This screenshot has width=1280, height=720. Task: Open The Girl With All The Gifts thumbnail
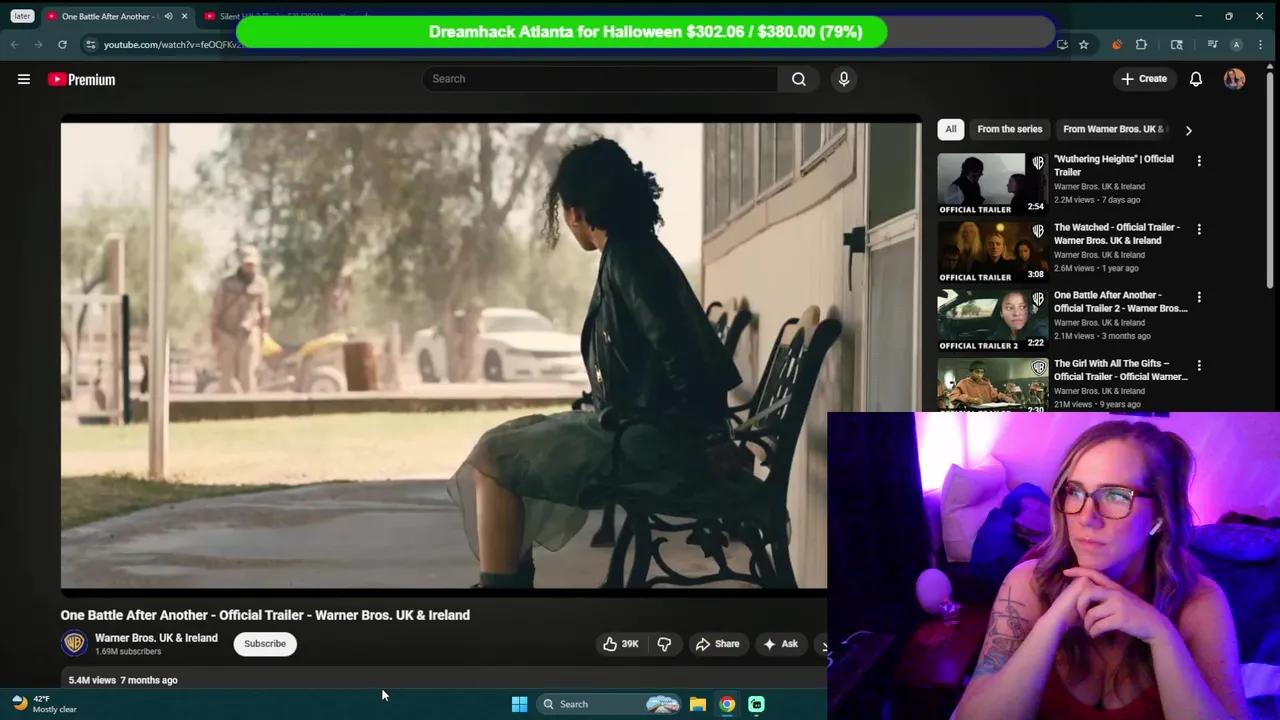(x=993, y=385)
